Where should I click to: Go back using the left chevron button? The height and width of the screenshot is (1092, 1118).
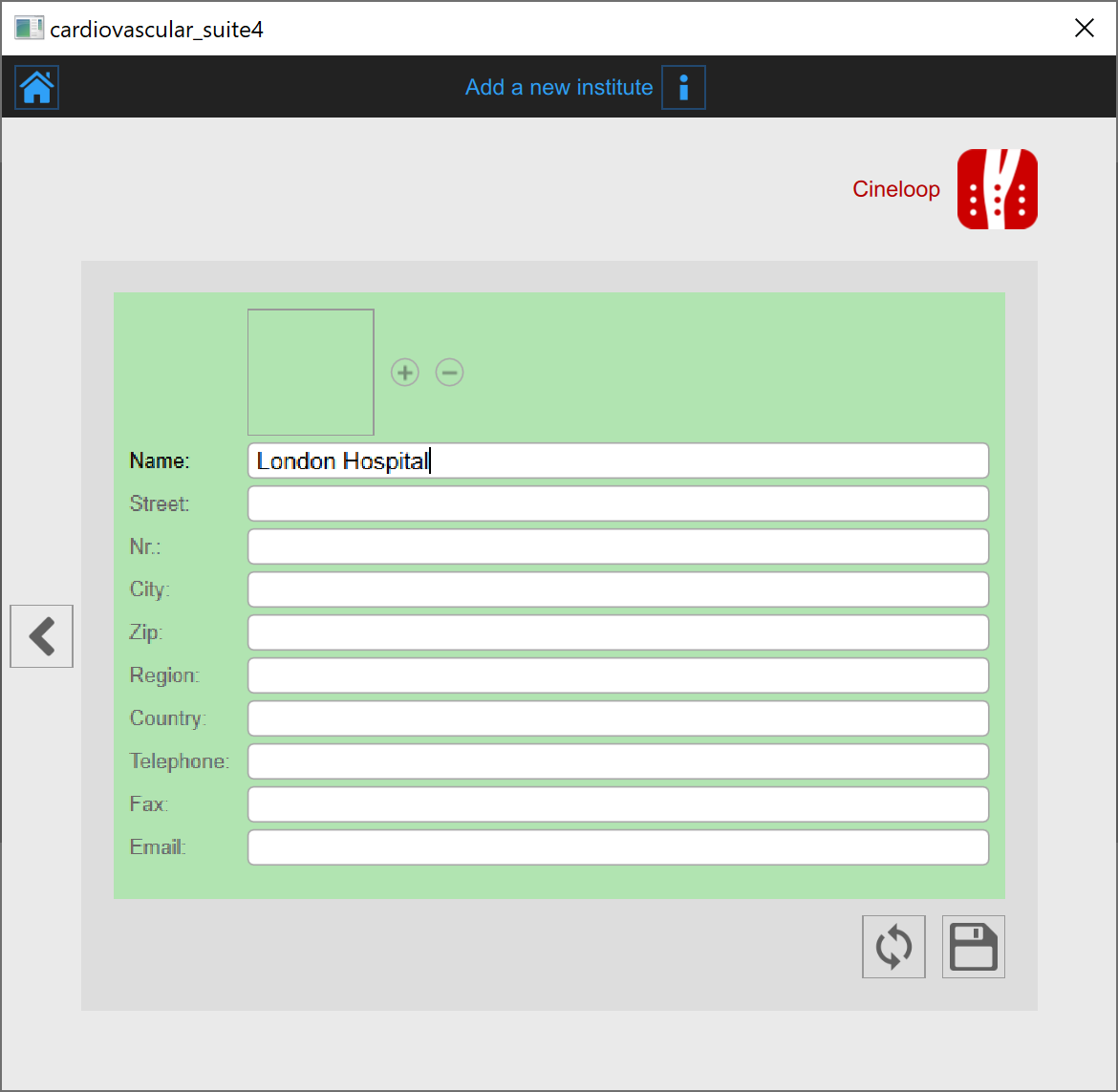click(42, 636)
